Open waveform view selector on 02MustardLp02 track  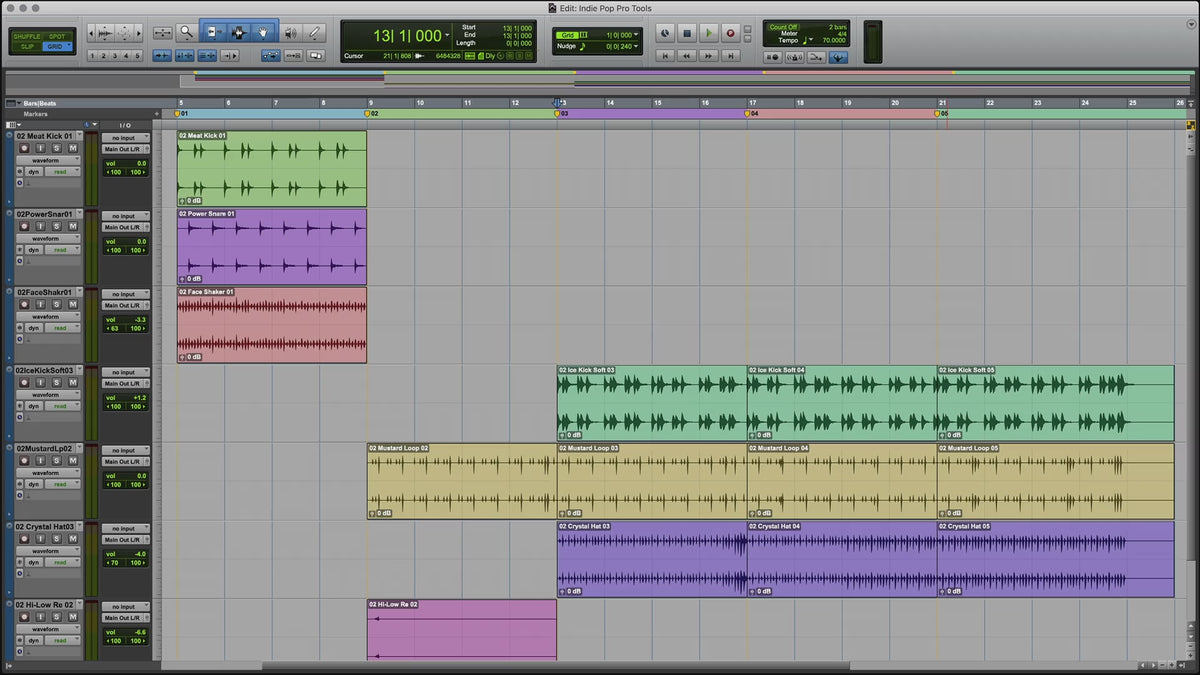pos(45,473)
